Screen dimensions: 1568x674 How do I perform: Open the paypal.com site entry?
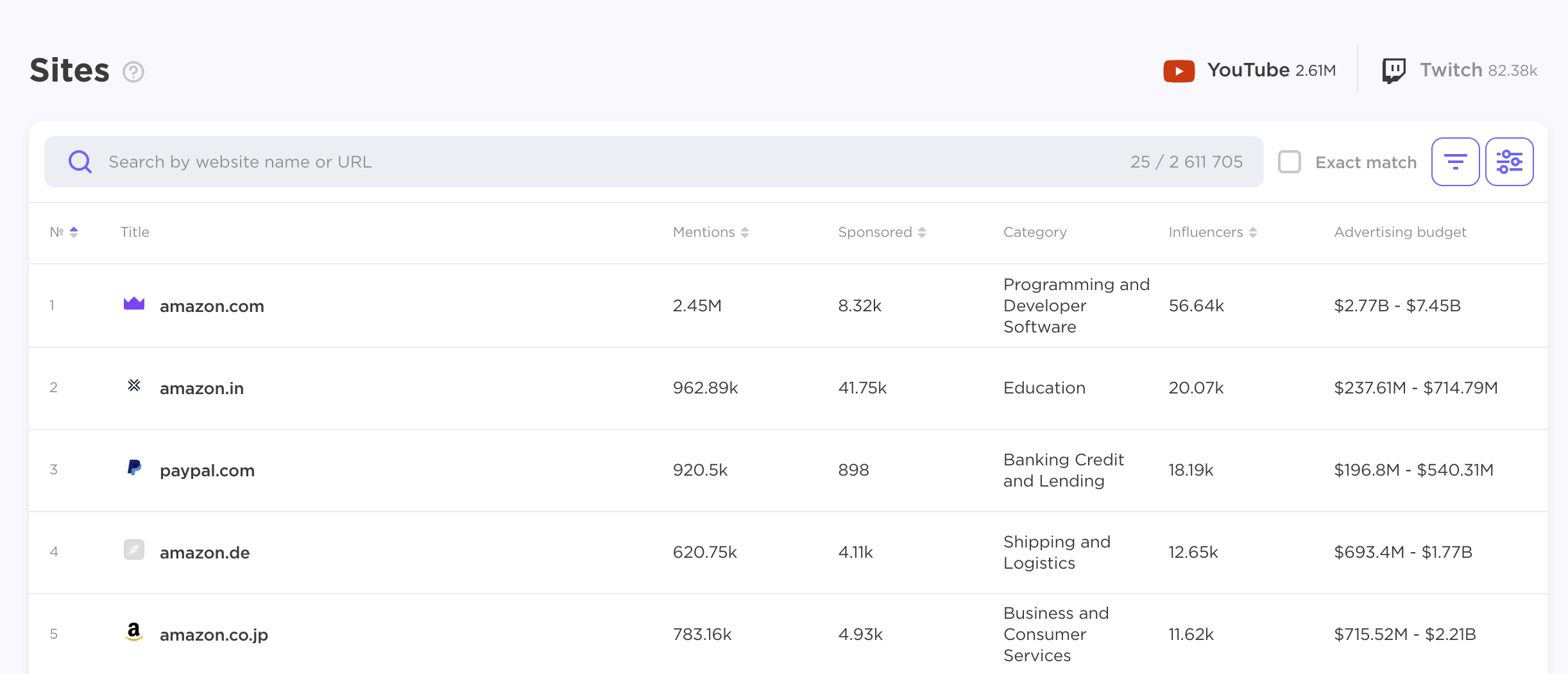pos(207,469)
